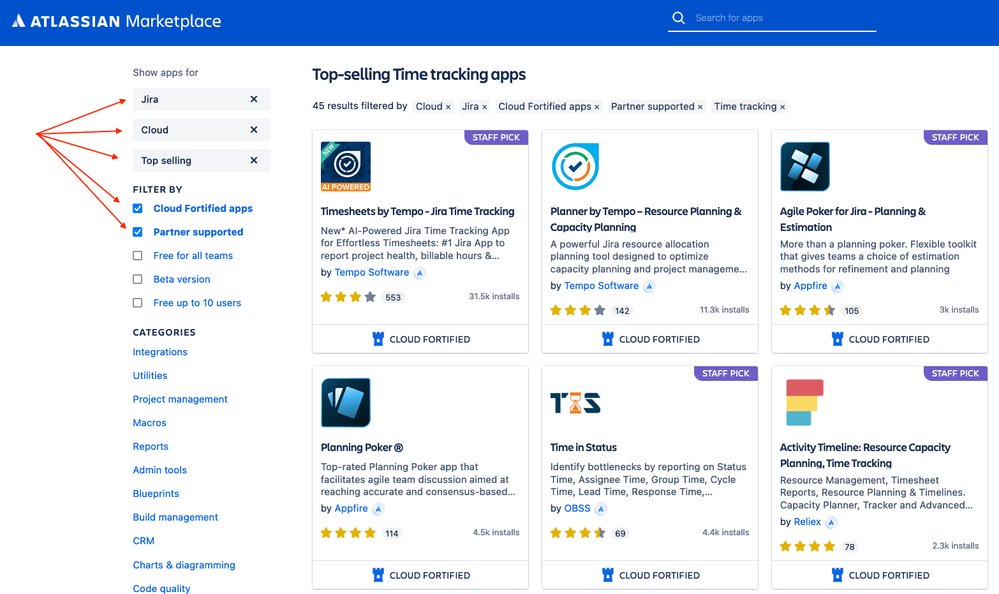Open the Integrations category
The image size is (999, 594).
coord(160,352)
